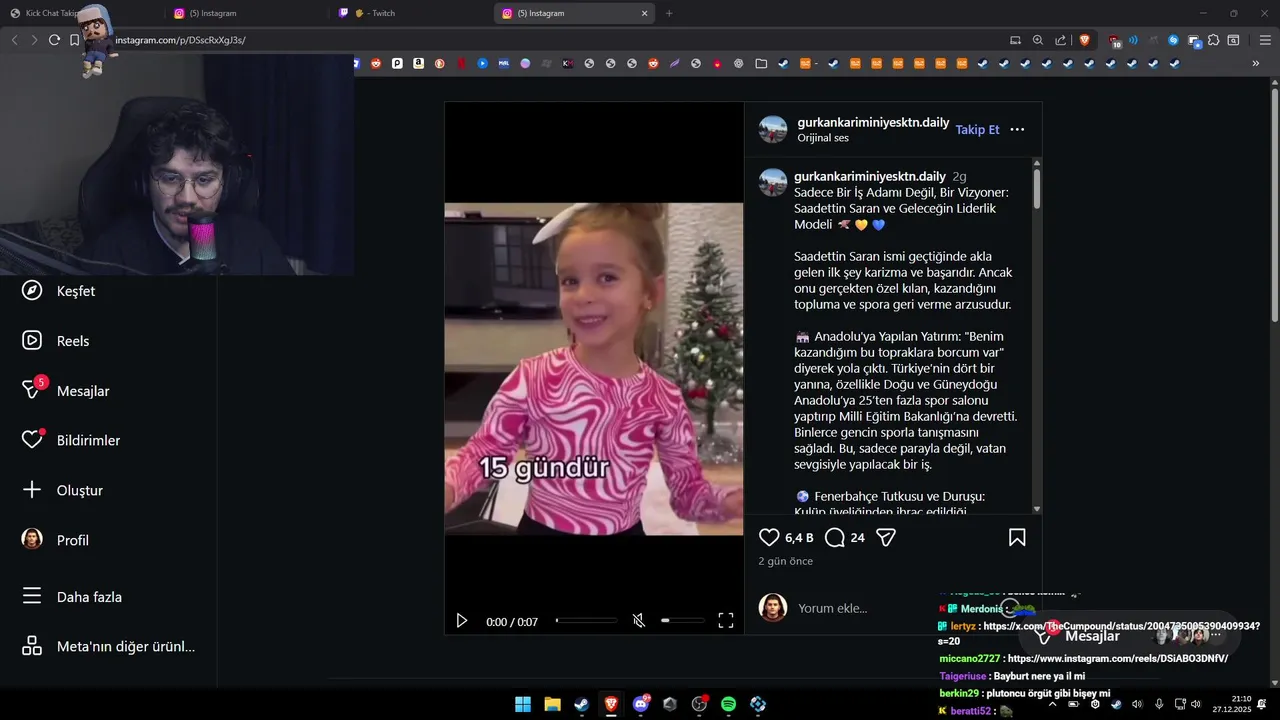
Task: Open comments via the speech bubble icon
Action: pos(835,538)
